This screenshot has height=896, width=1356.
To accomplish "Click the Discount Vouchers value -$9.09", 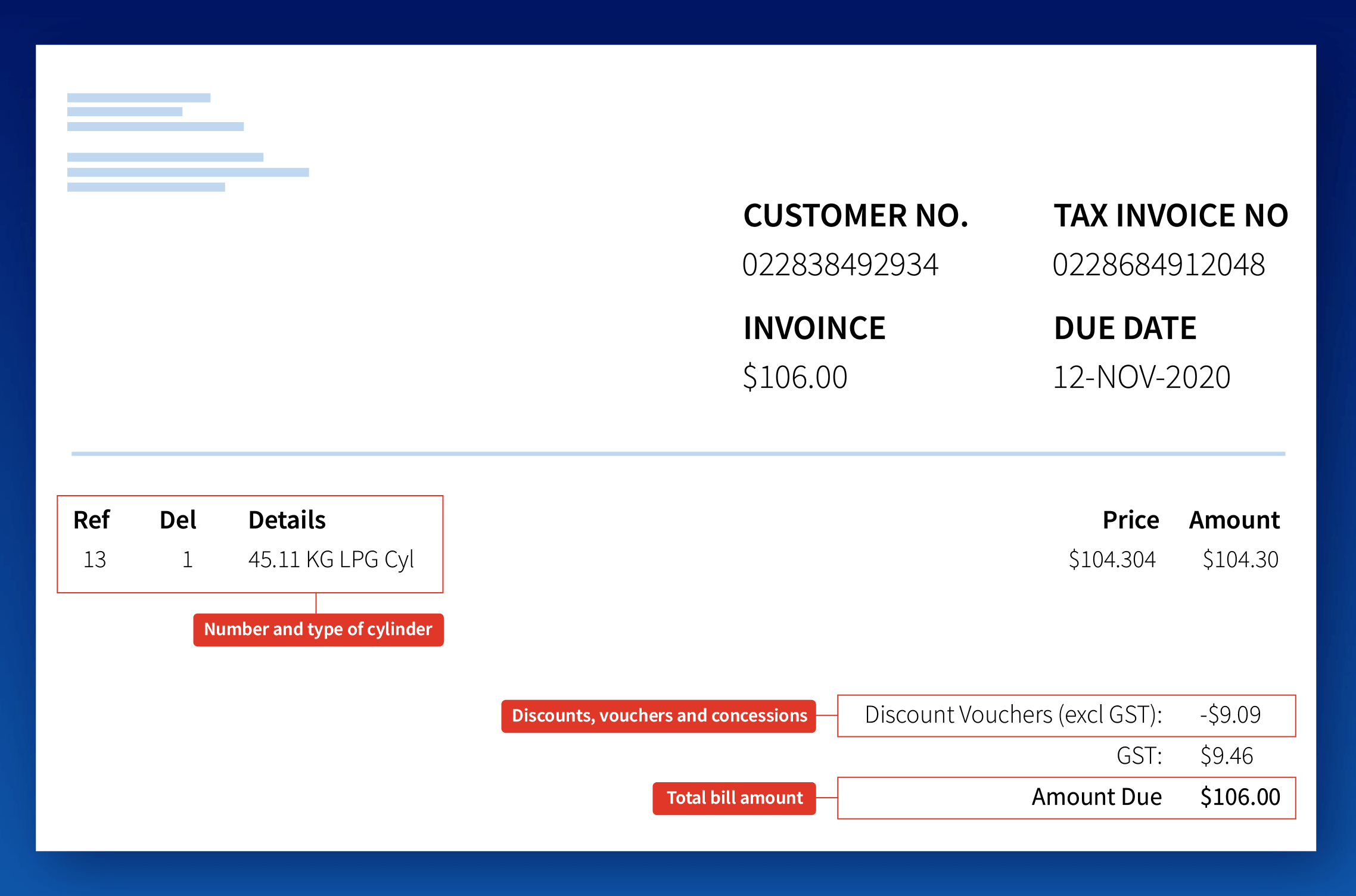I will click(x=1230, y=715).
